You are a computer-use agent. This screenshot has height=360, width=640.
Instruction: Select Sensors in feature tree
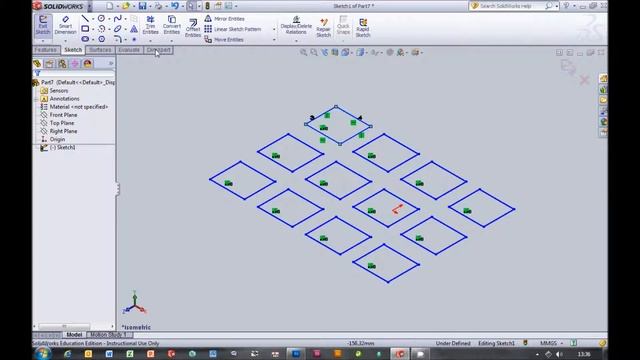54,91
